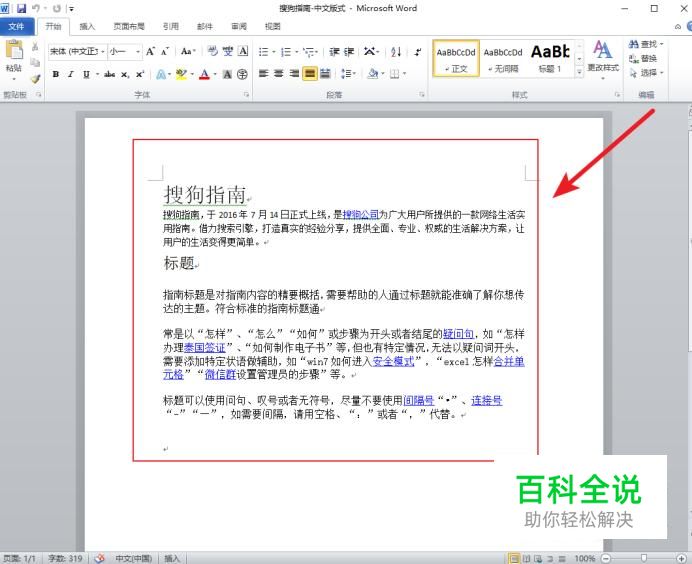Follow the 安全模式 hyperlink
This screenshot has width=692, height=564.
pos(394,361)
